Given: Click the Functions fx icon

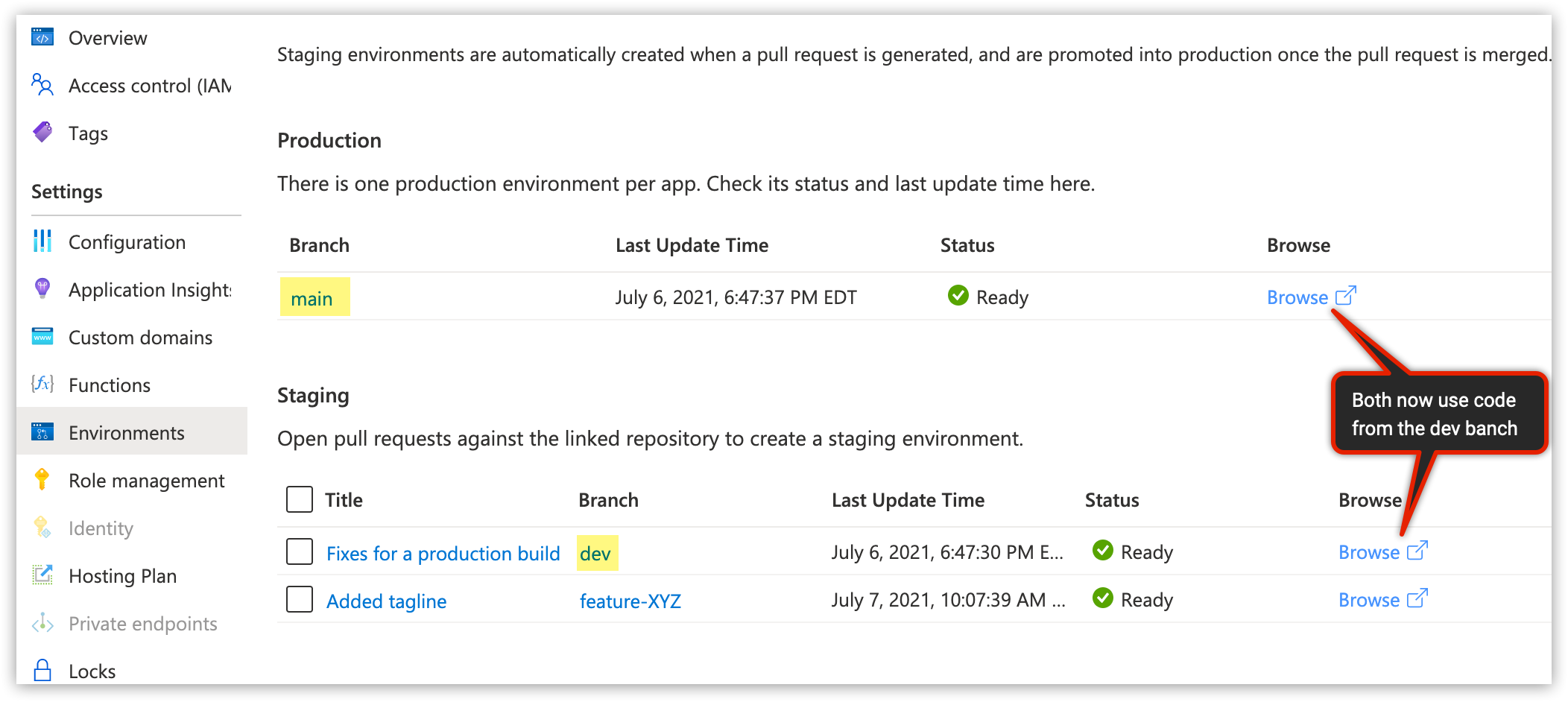Looking at the screenshot, I should [42, 385].
